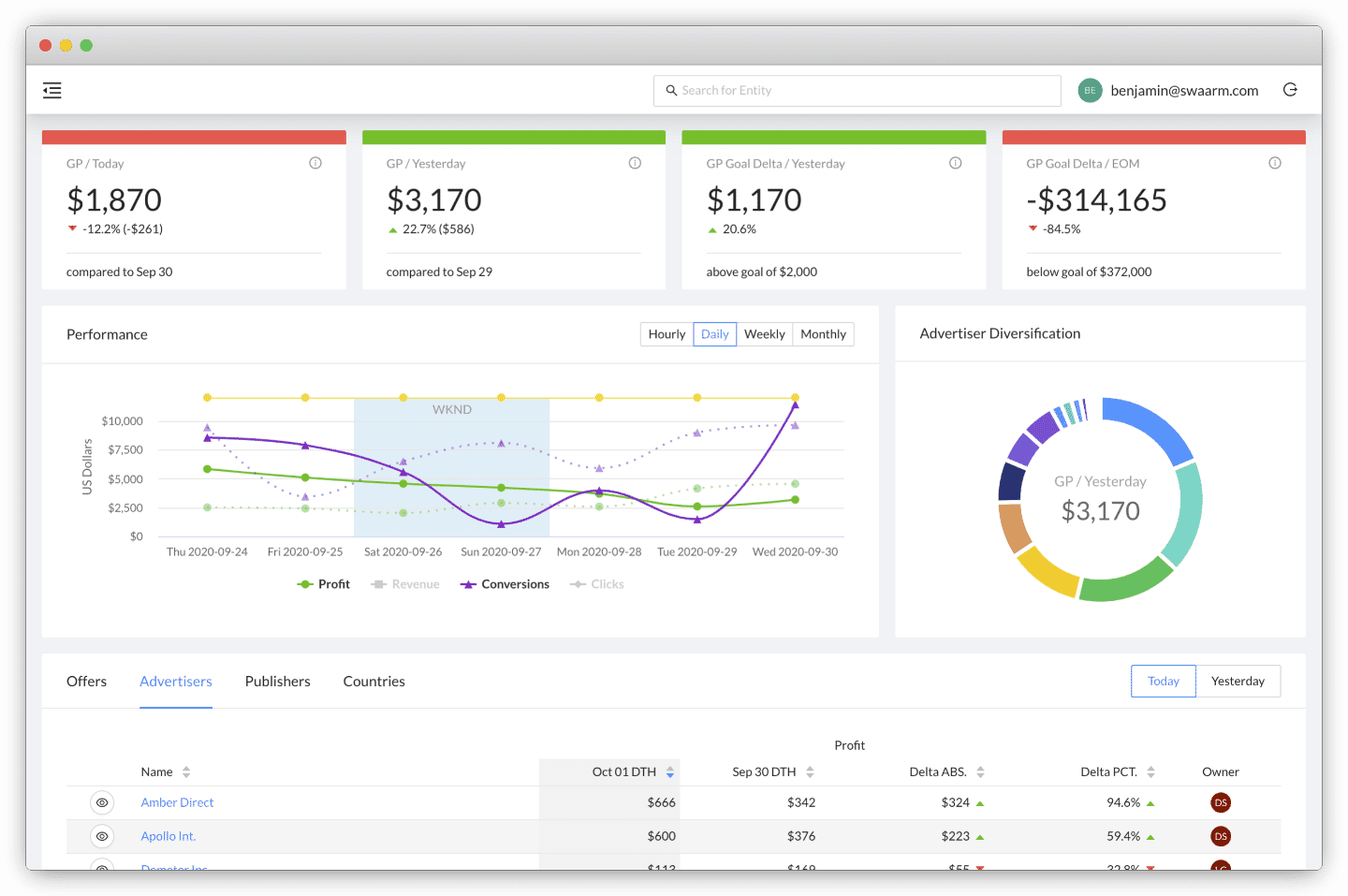
Task: Click the green segment of donut chart
Action: [x=1125, y=582]
